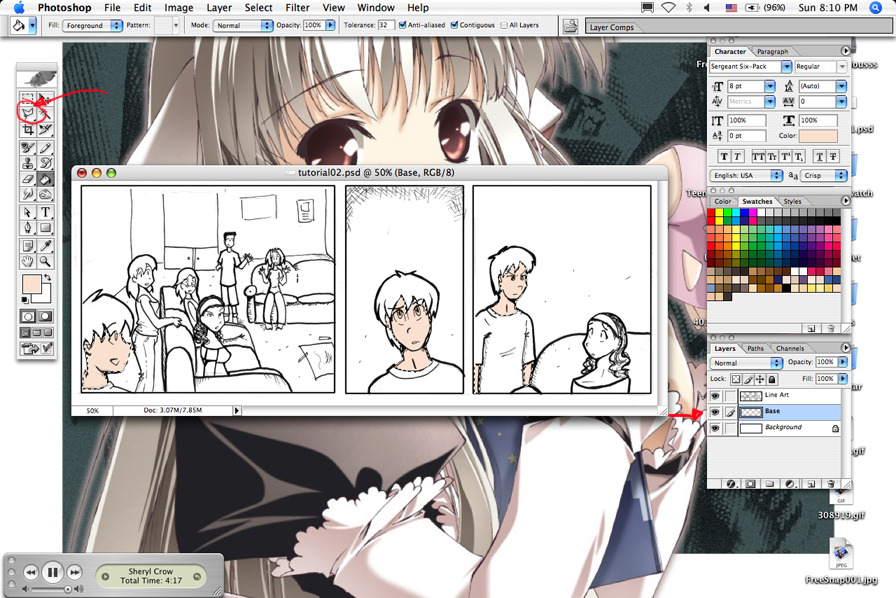Enable the All Layers checkbox

click(x=503, y=25)
